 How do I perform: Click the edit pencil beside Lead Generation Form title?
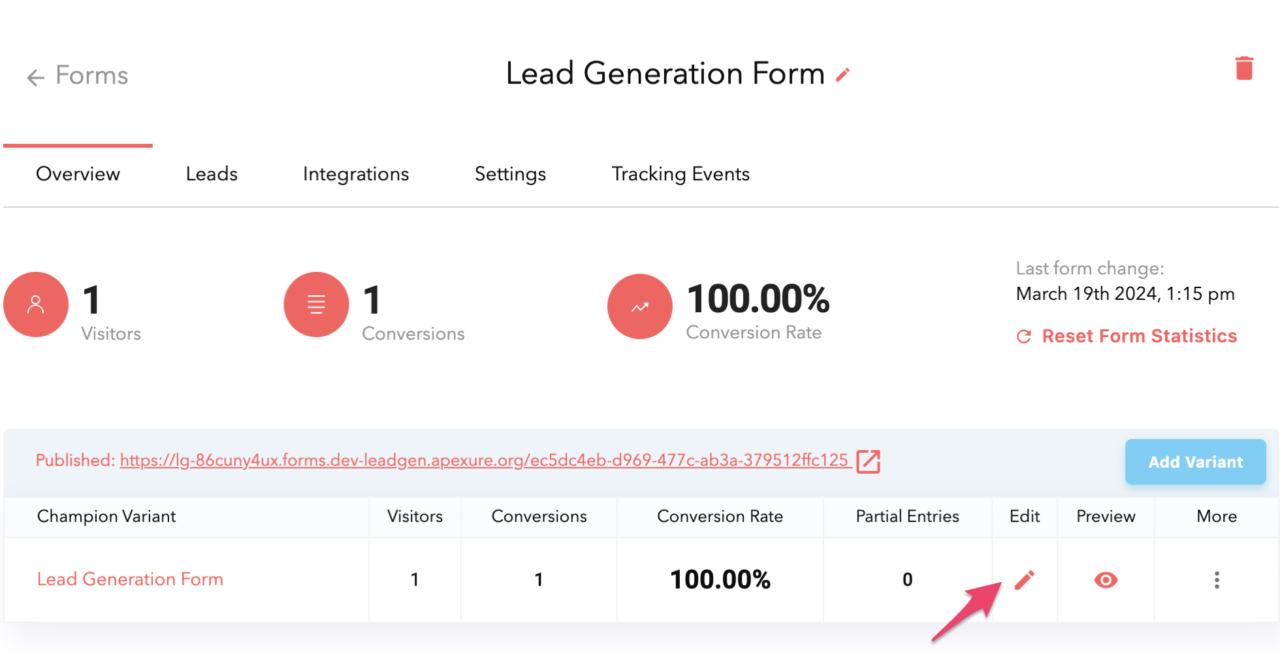843,74
